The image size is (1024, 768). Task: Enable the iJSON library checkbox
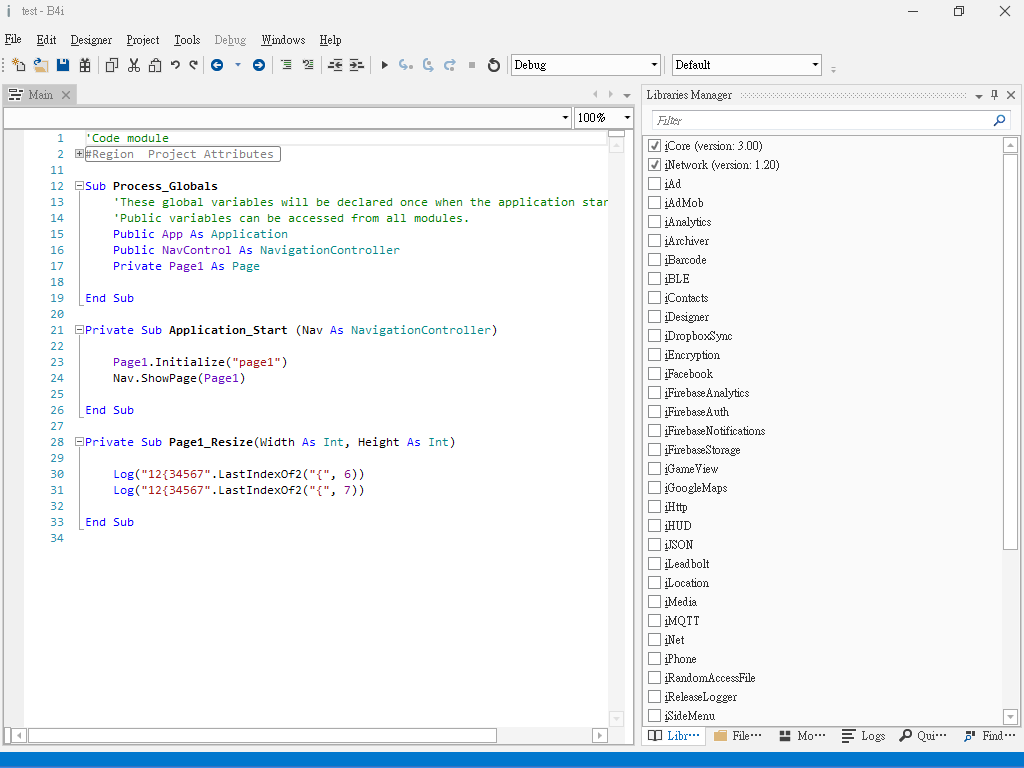[654, 545]
